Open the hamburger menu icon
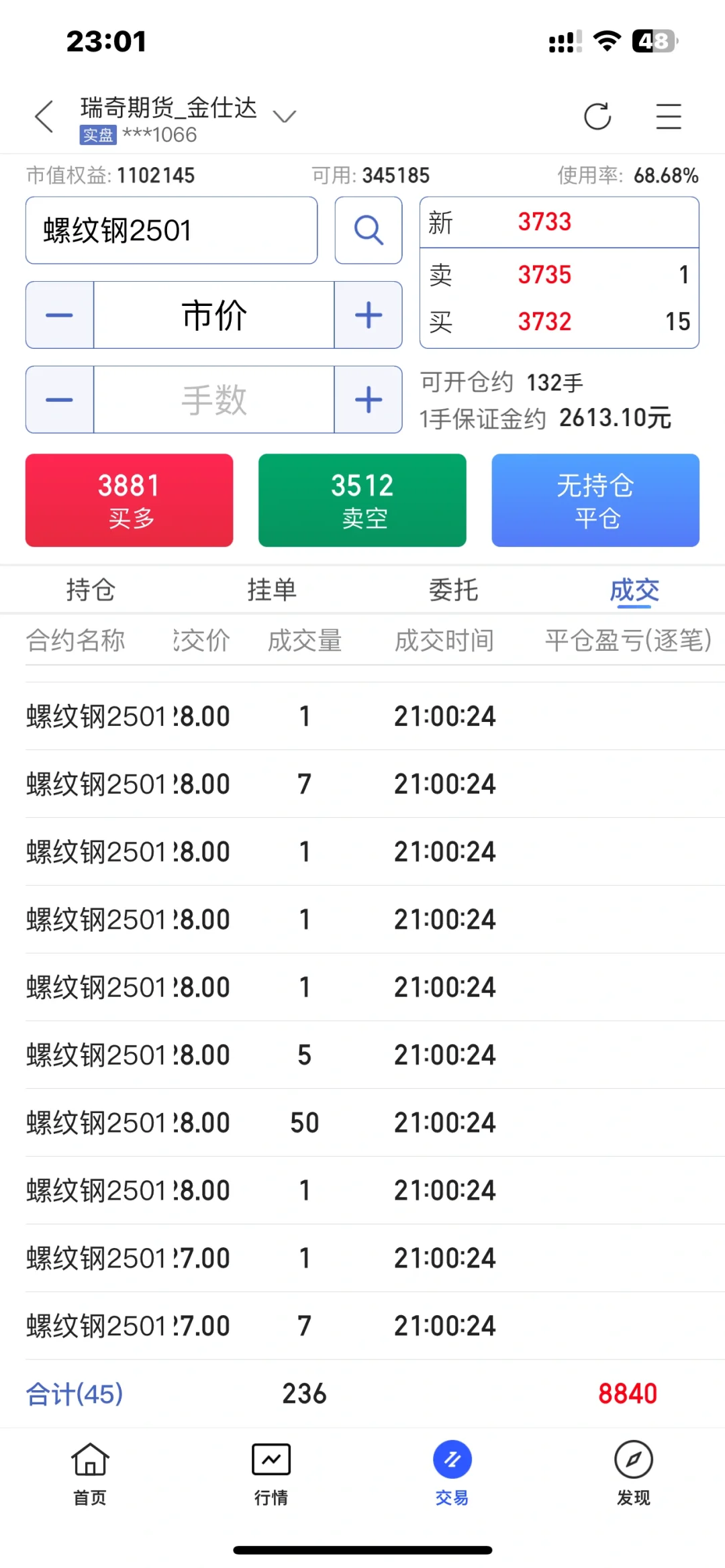The height and width of the screenshot is (1568, 725). point(669,116)
